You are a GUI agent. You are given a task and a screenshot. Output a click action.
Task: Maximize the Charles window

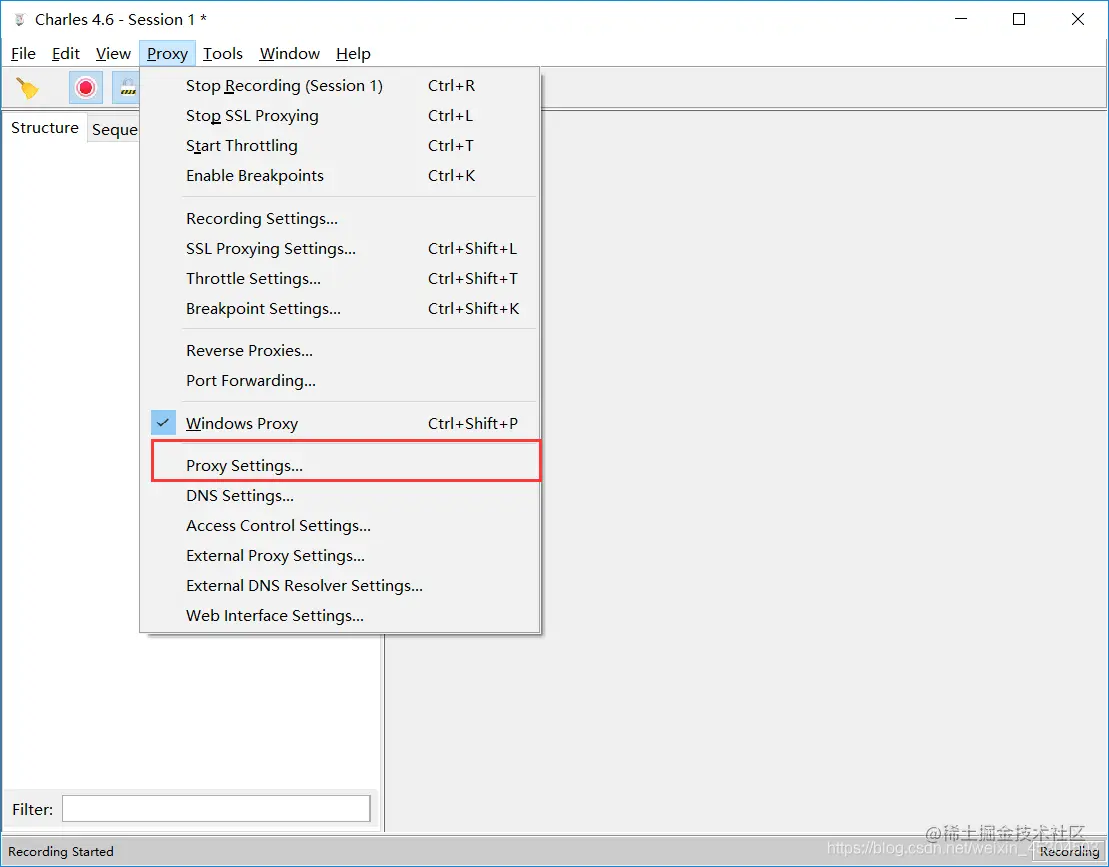pyautogui.click(x=1018, y=19)
